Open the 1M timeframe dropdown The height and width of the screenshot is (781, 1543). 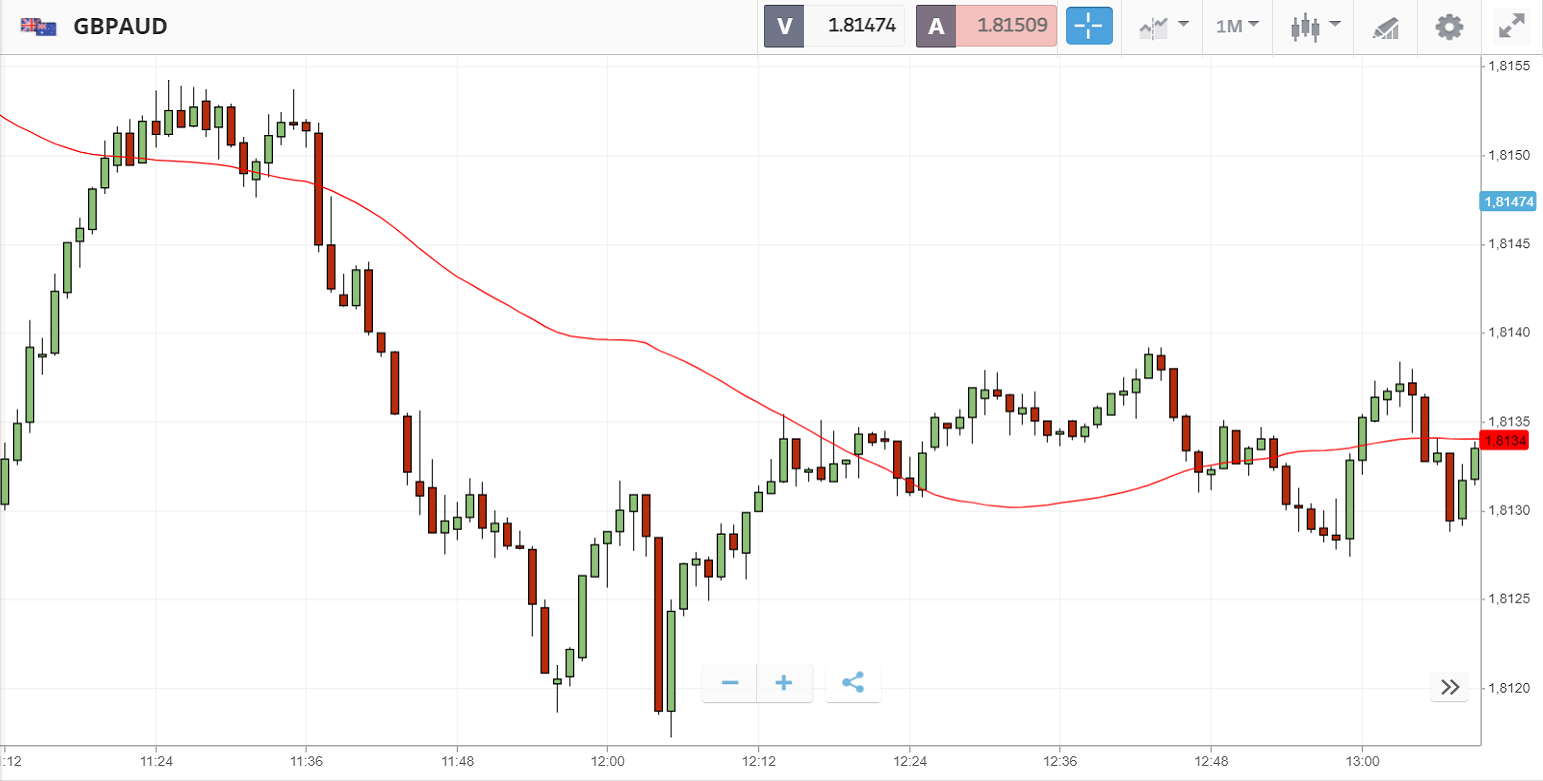click(x=1237, y=26)
